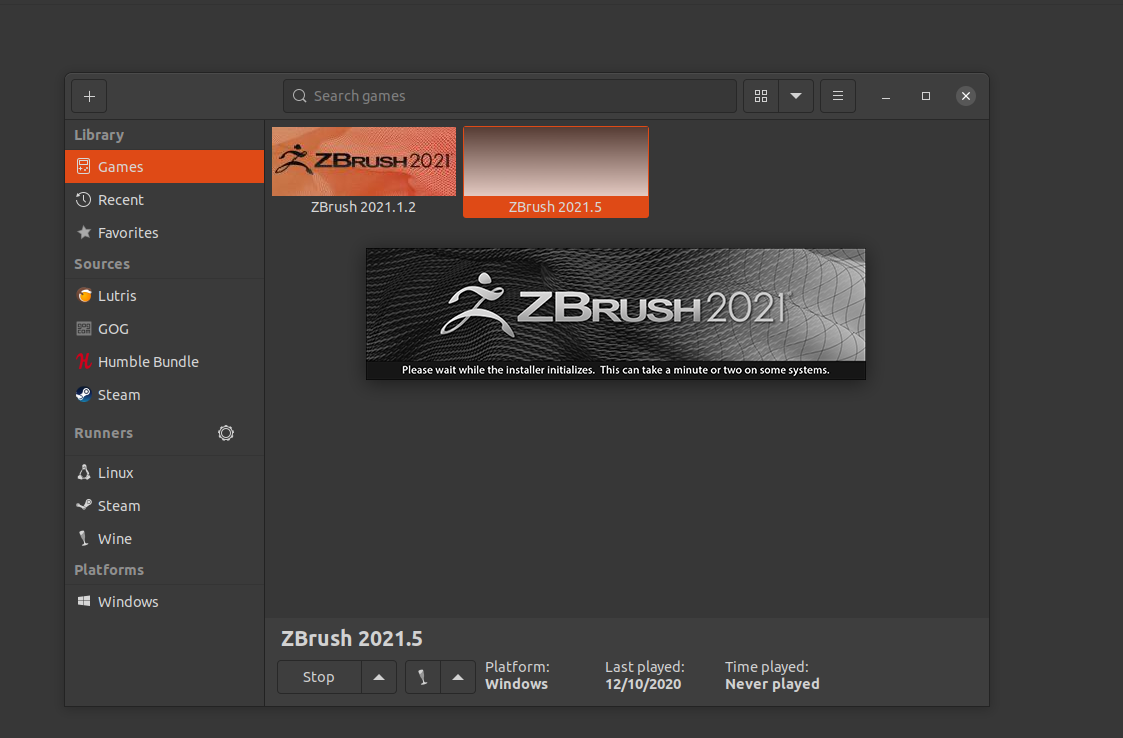Open the Runners settings gear
The height and width of the screenshot is (738, 1123).
coord(226,433)
